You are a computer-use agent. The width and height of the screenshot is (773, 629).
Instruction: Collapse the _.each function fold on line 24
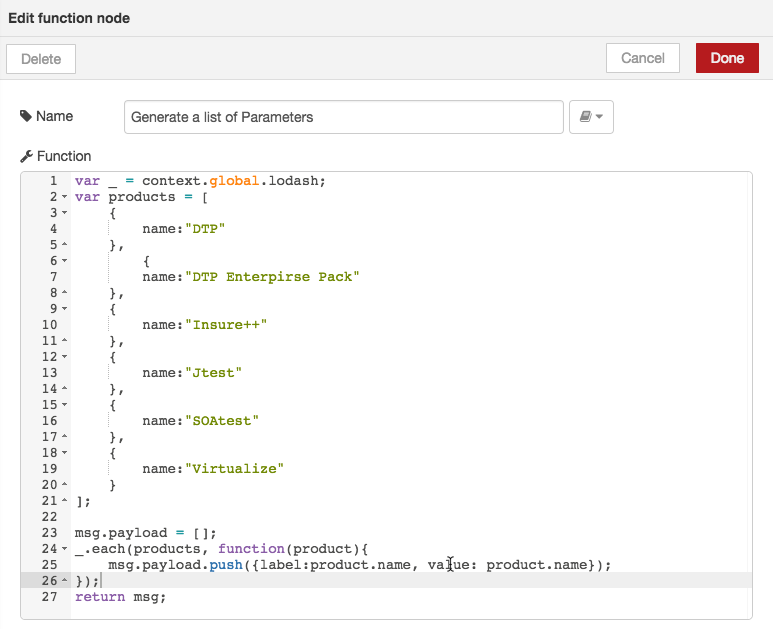click(x=65, y=549)
